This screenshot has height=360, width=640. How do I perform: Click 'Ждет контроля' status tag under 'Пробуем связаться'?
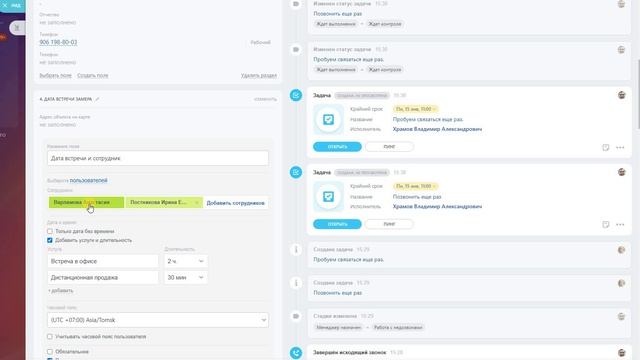pyautogui.click(x=384, y=70)
